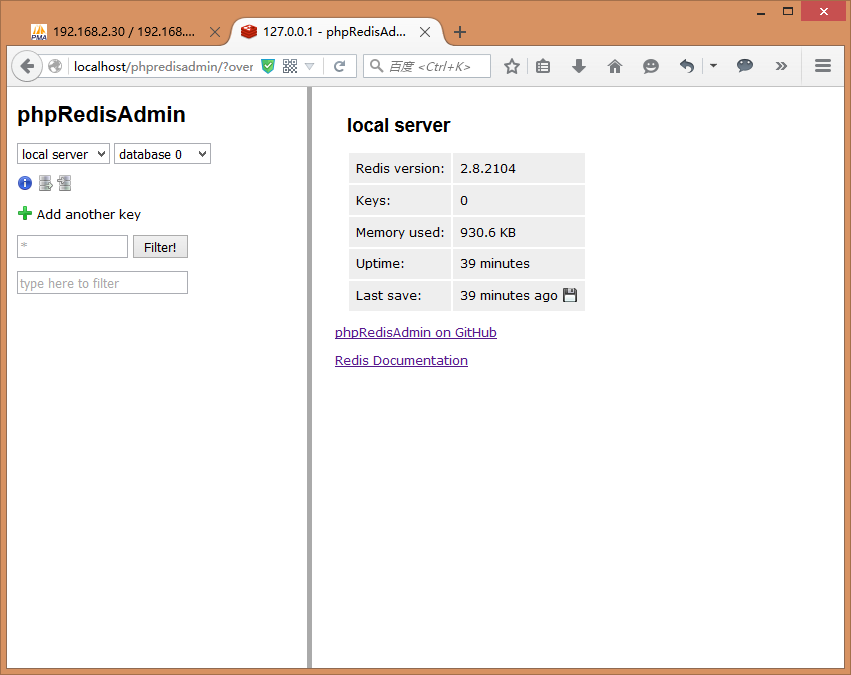Open downloads arrow icon
The height and width of the screenshot is (675, 851).
click(x=579, y=66)
